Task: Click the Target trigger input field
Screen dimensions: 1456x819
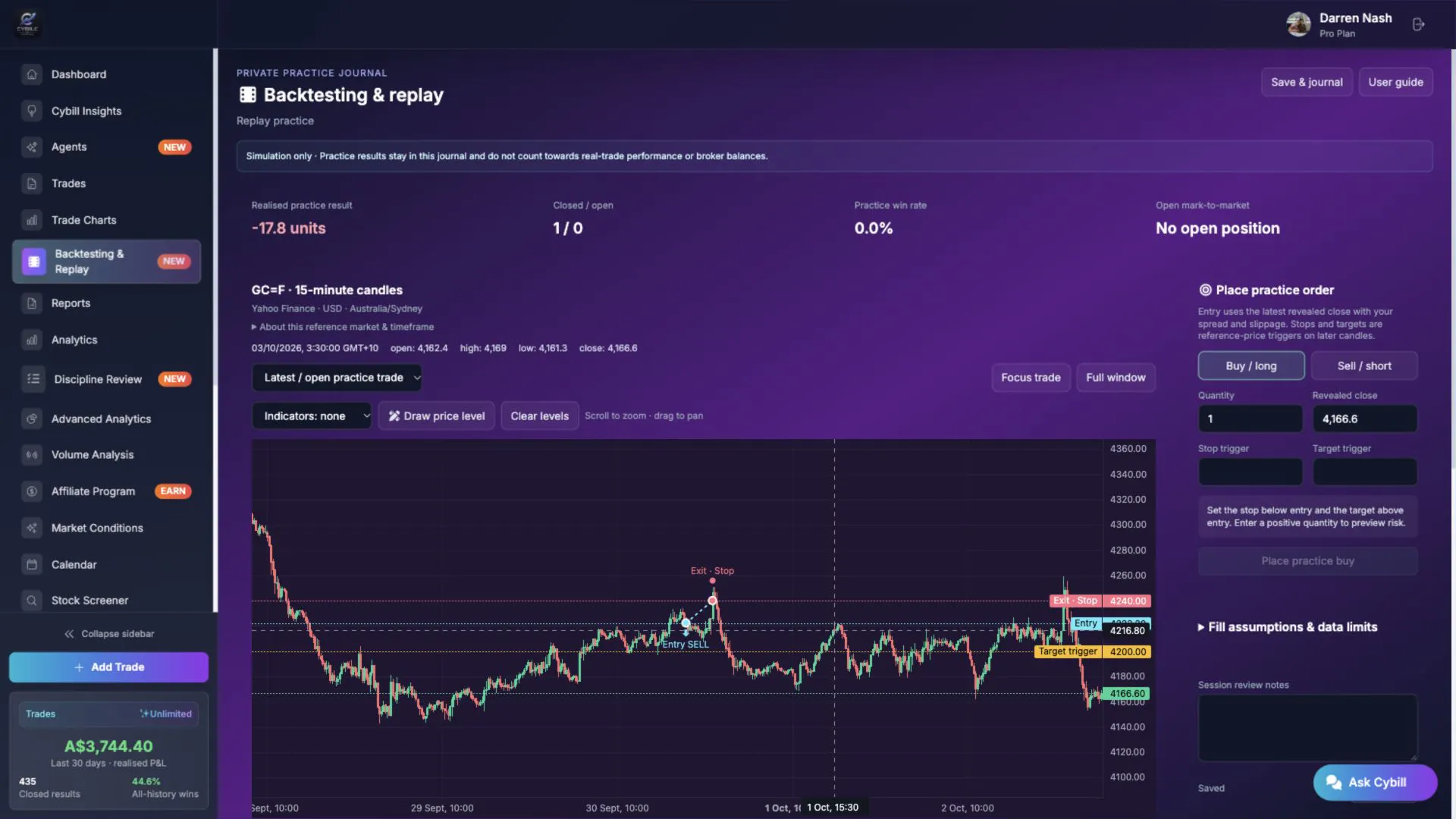Action: [1364, 472]
